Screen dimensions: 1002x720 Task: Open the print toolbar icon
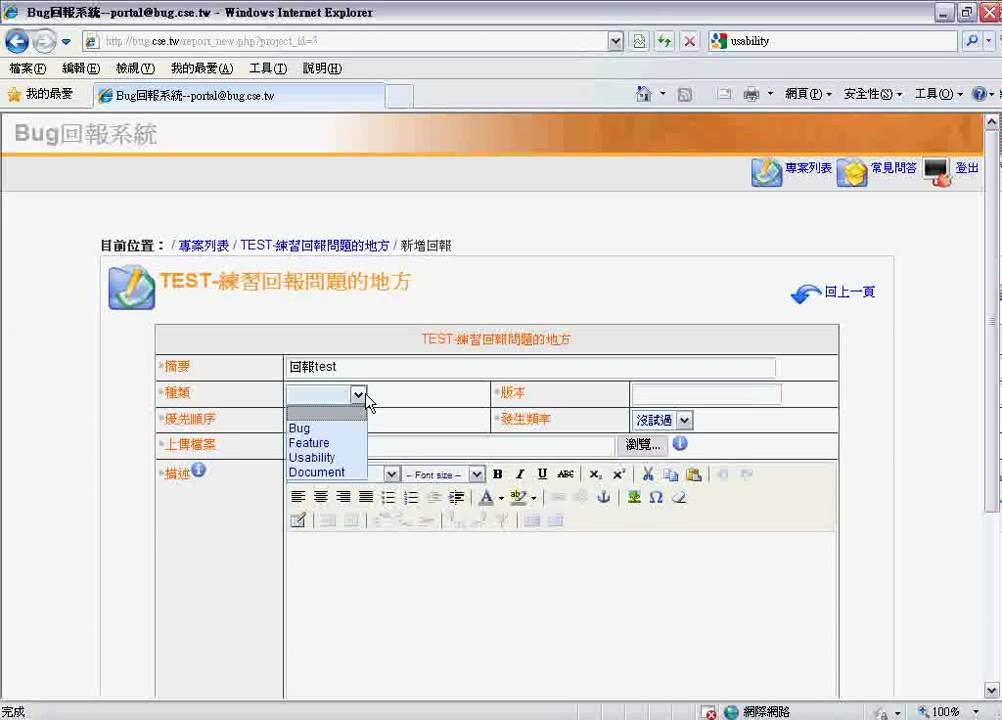752,95
